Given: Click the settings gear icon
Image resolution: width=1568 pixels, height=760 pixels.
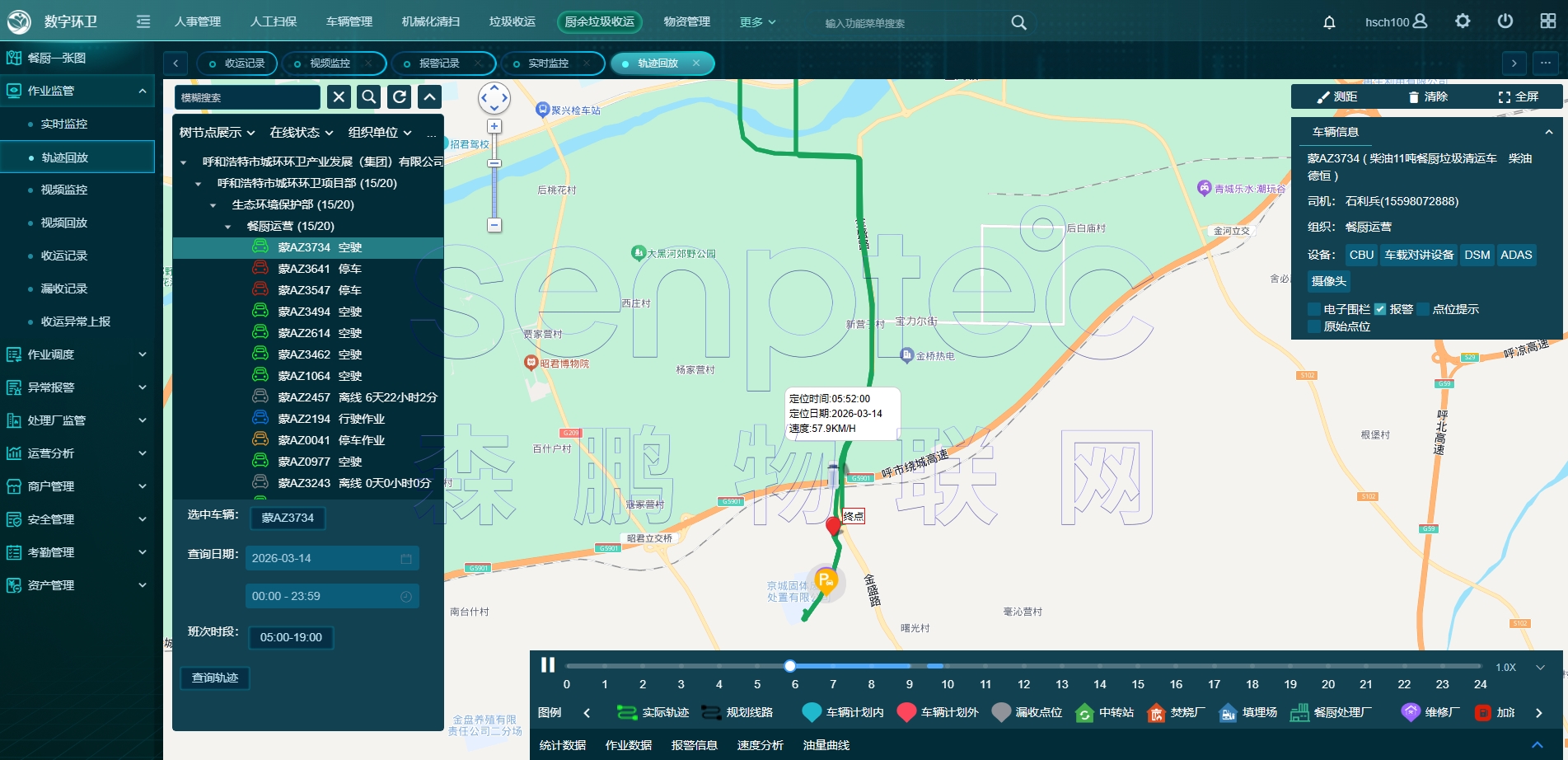Looking at the screenshot, I should (x=1463, y=21).
